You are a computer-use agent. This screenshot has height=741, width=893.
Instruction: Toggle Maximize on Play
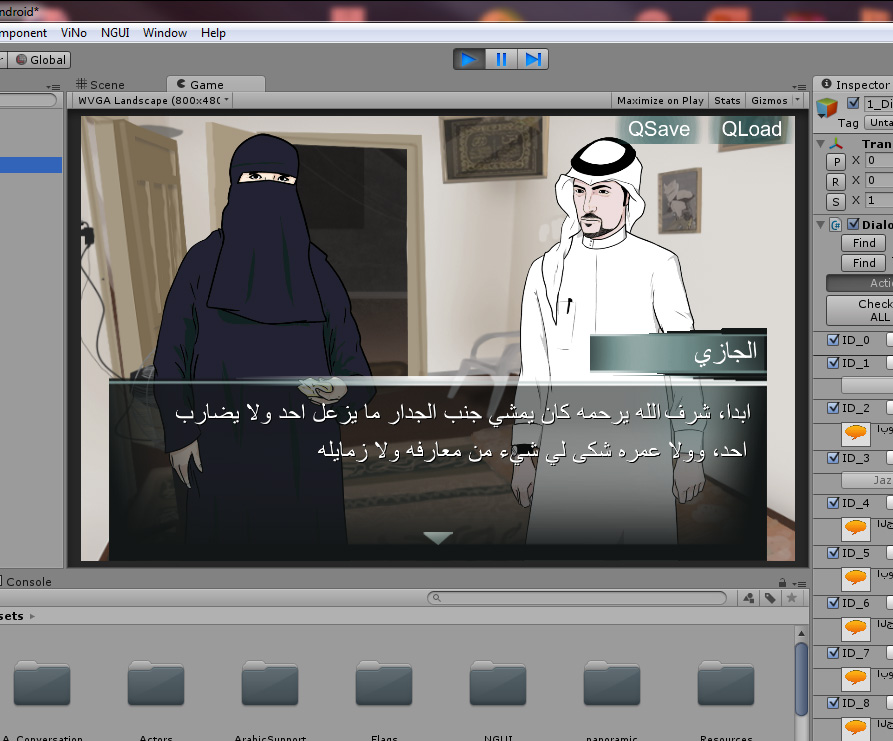pyautogui.click(x=660, y=100)
